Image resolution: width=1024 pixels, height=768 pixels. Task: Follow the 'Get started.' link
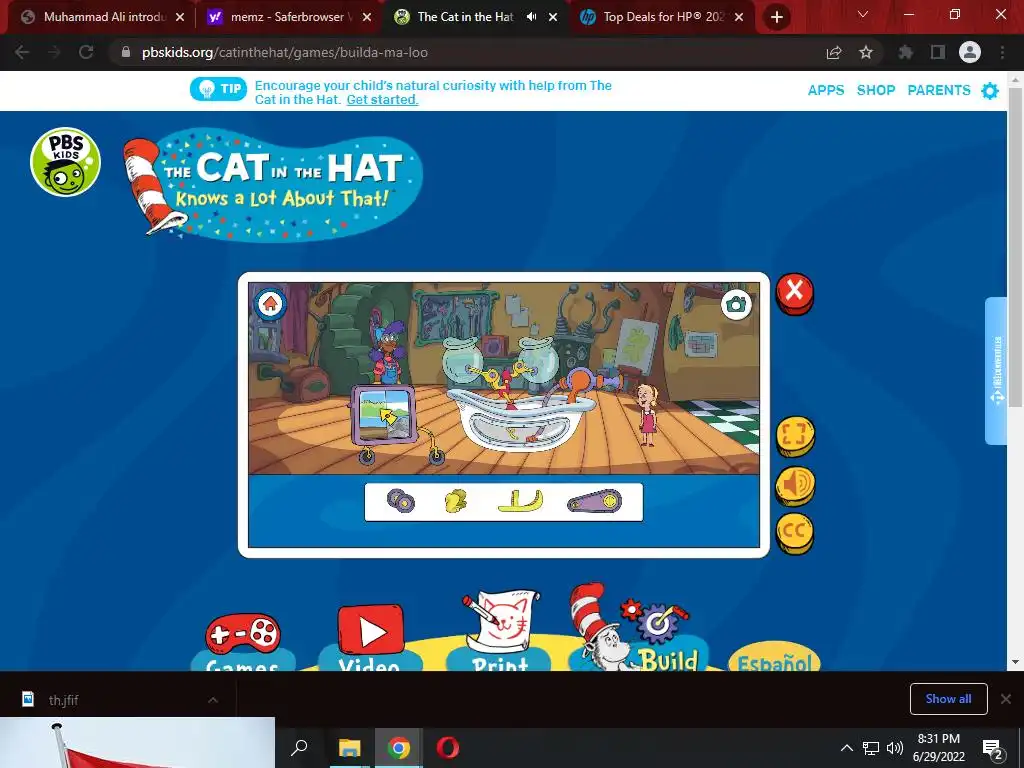382,100
